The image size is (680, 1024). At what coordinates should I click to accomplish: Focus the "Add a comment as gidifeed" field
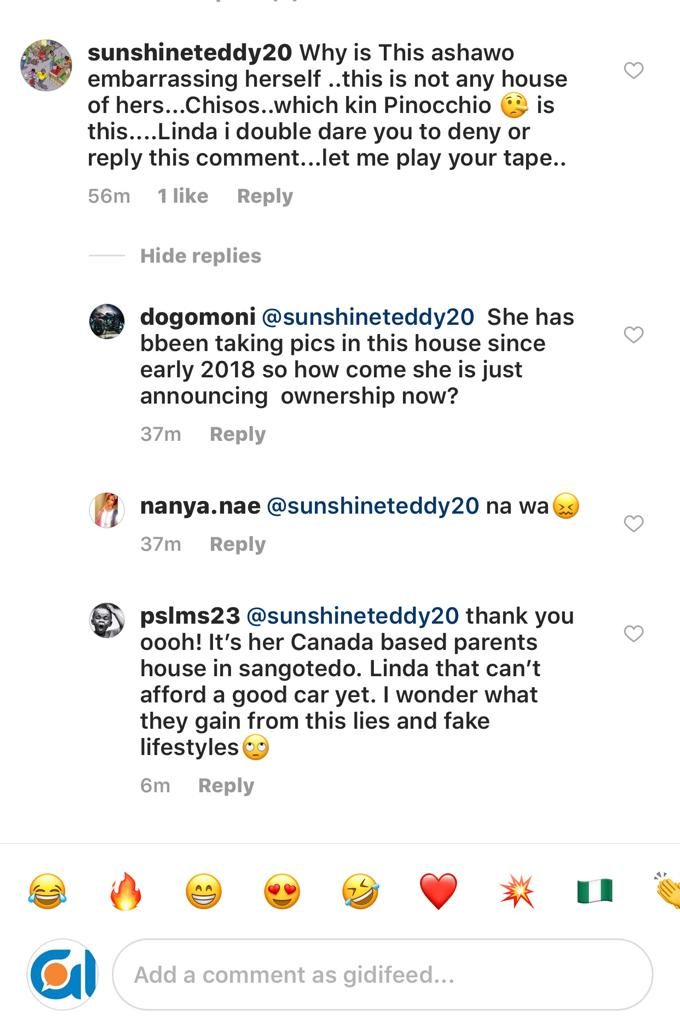click(382, 974)
